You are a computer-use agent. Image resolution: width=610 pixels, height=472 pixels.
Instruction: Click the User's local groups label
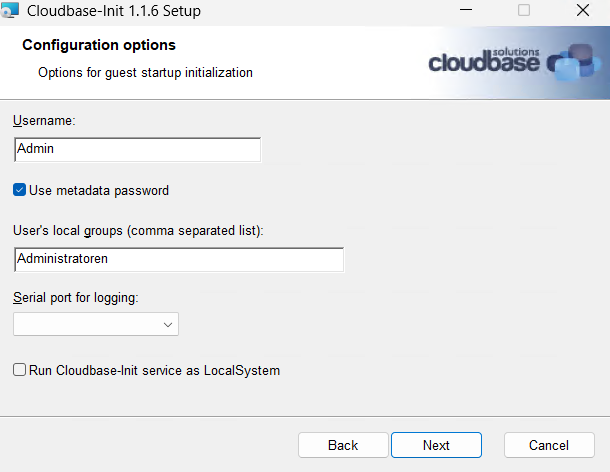click(138, 231)
